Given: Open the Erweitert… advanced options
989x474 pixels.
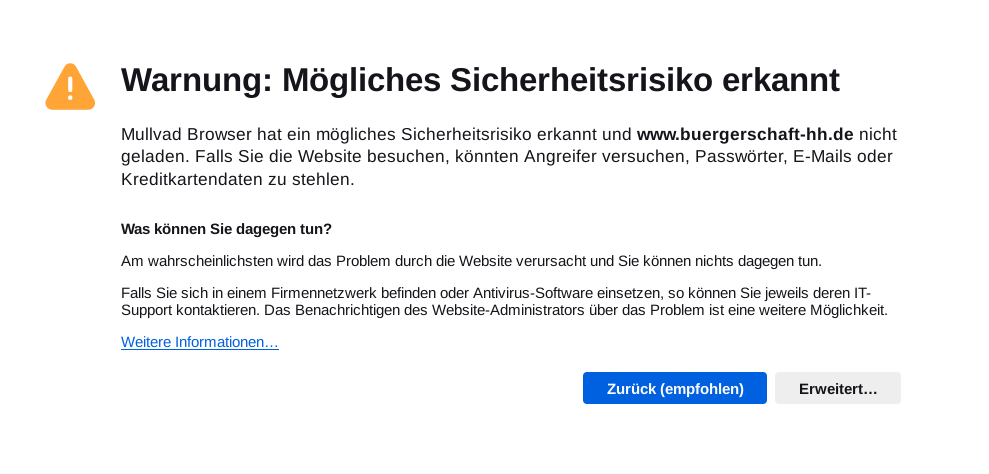Looking at the screenshot, I should 837,388.
